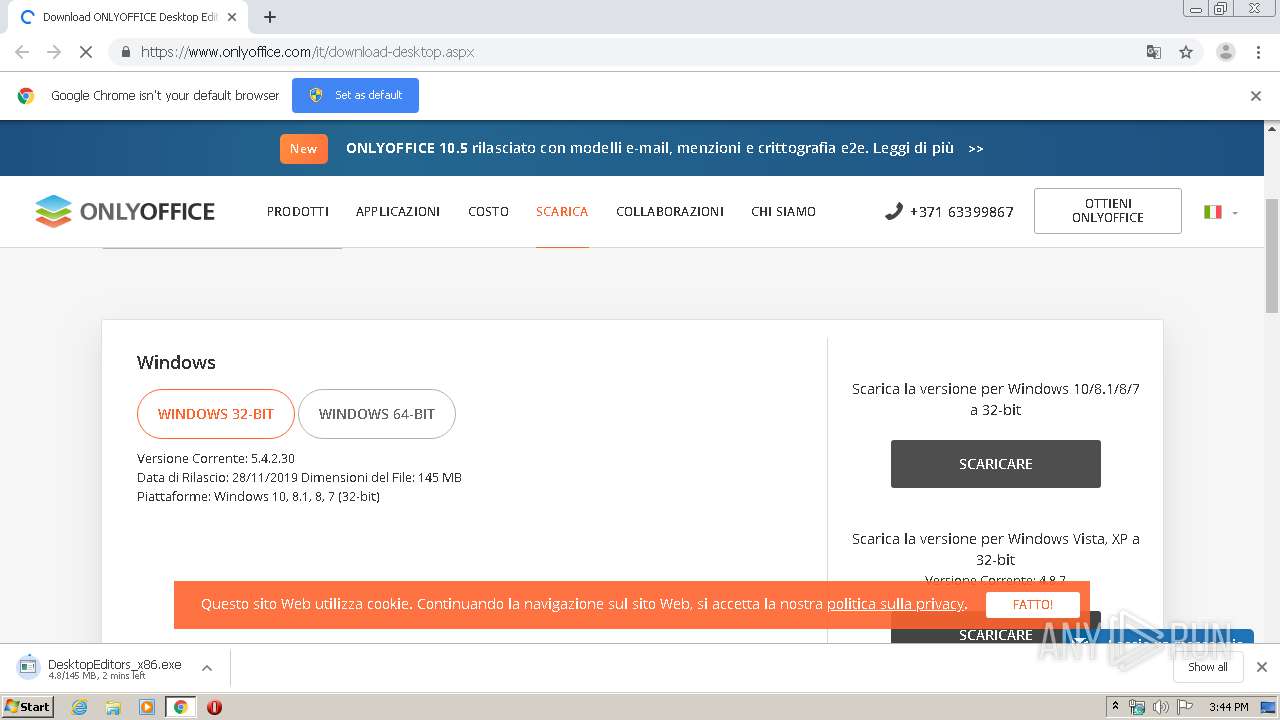Select the WINDOWS 64-BIT option
Image resolution: width=1280 pixels, height=720 pixels.
[377, 414]
